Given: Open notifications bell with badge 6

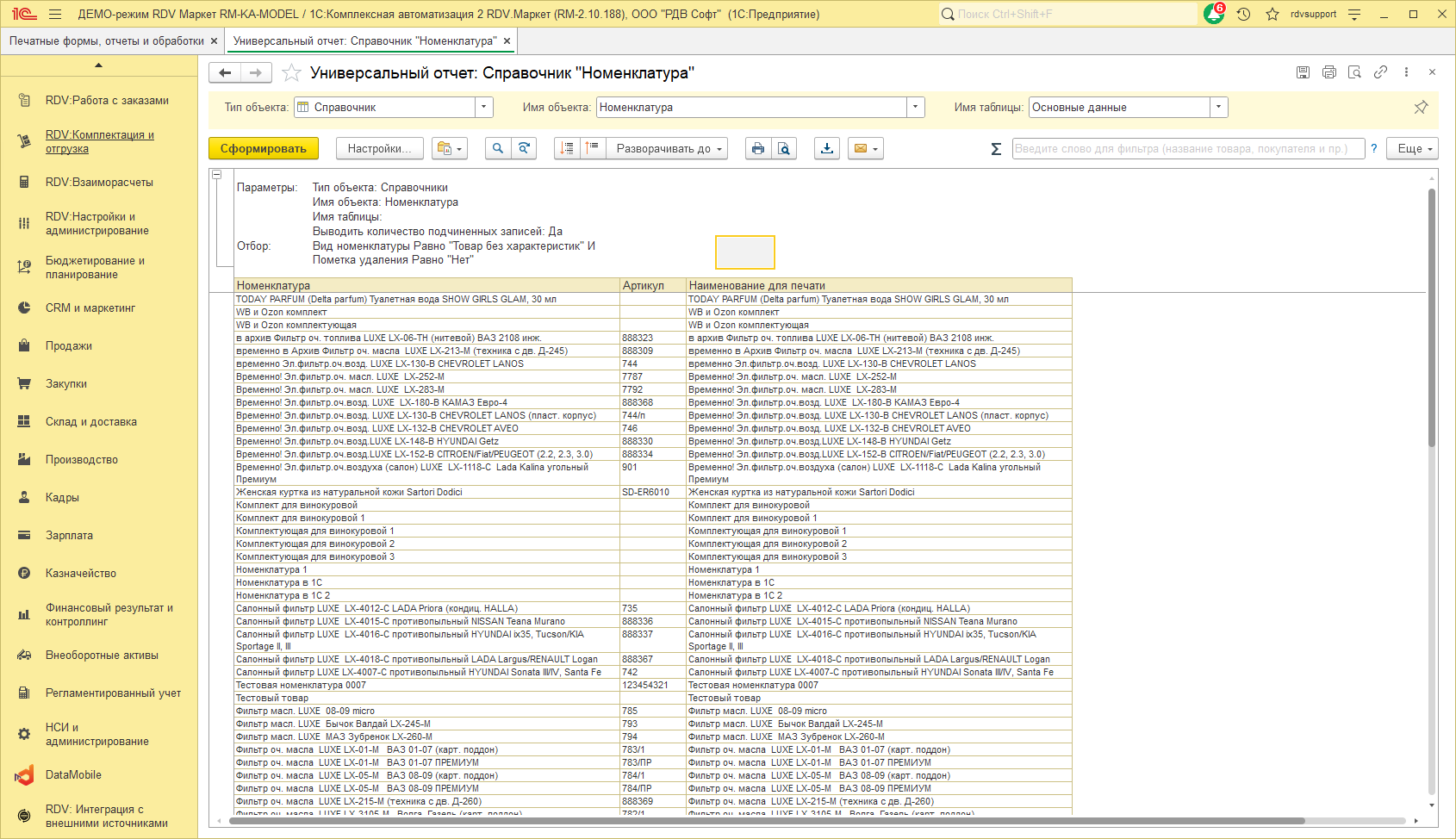Looking at the screenshot, I should 1214,14.
